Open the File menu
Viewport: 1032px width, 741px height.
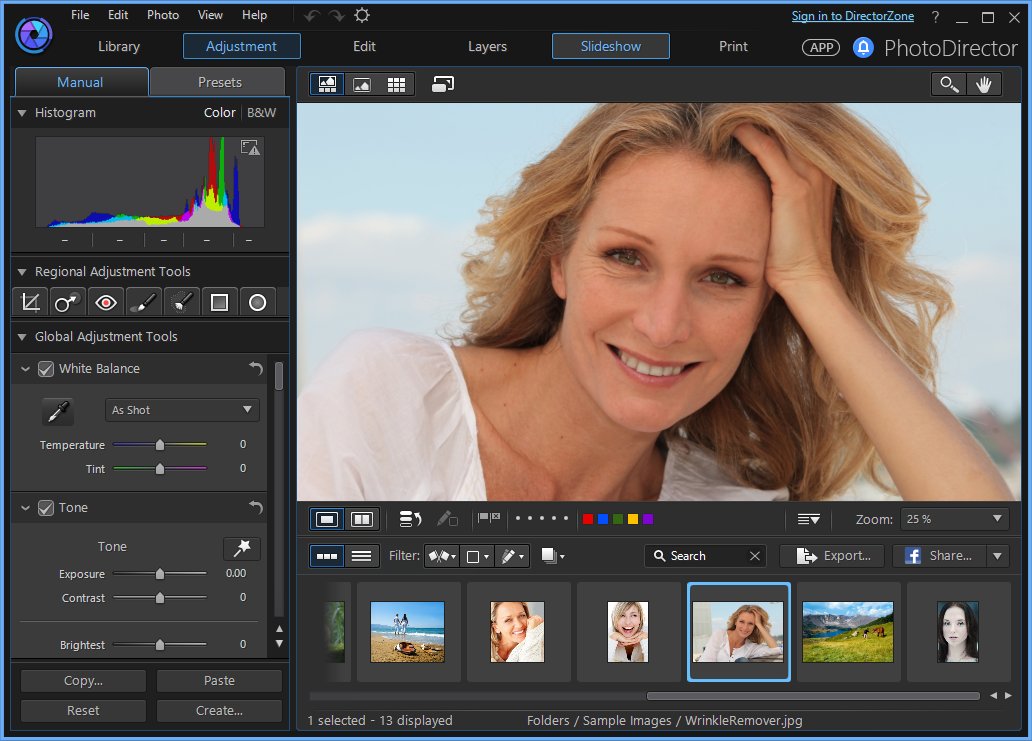[x=80, y=14]
